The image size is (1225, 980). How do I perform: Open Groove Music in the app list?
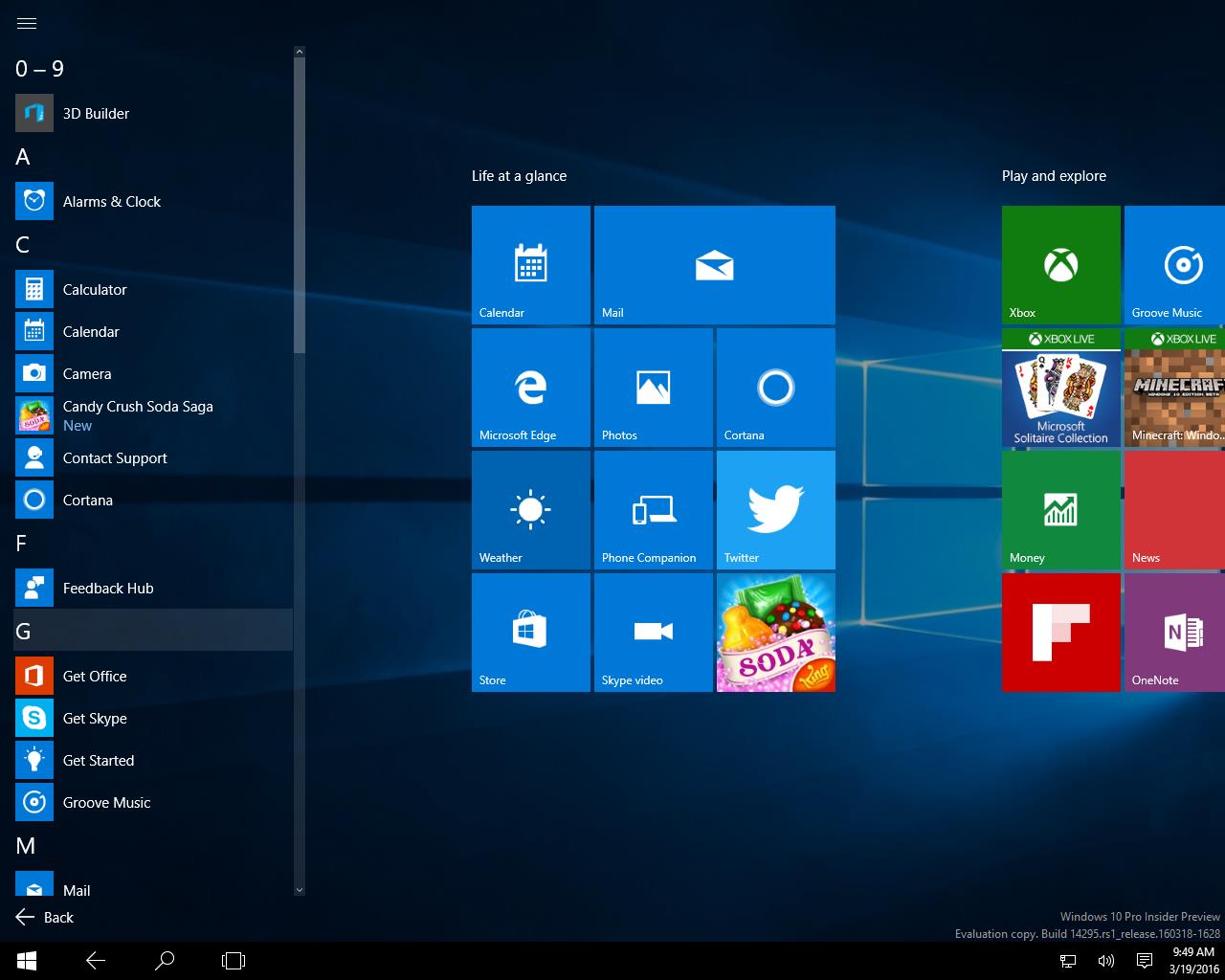(153, 802)
